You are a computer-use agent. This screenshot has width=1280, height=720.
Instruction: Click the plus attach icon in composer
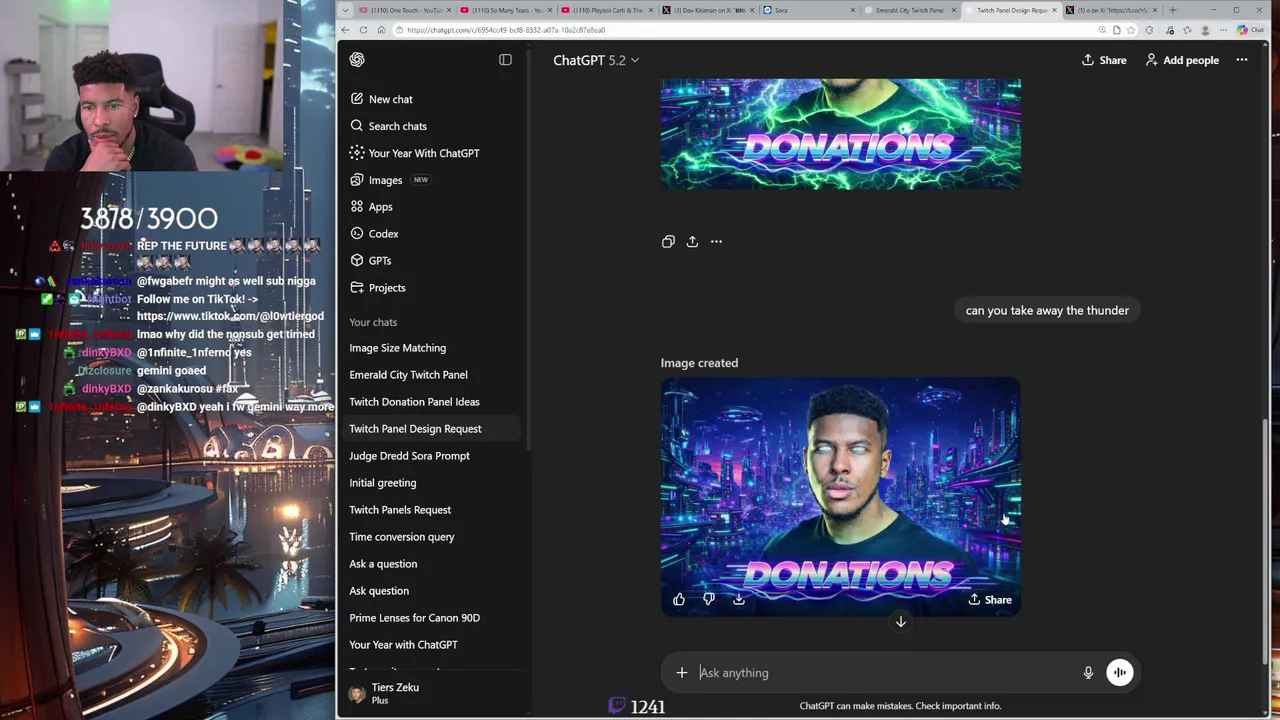pyautogui.click(x=682, y=673)
